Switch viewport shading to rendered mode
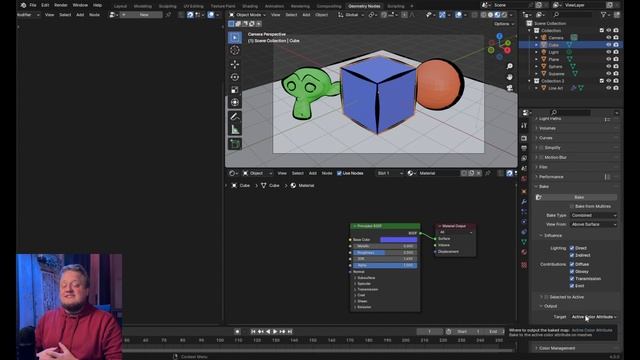 point(504,15)
